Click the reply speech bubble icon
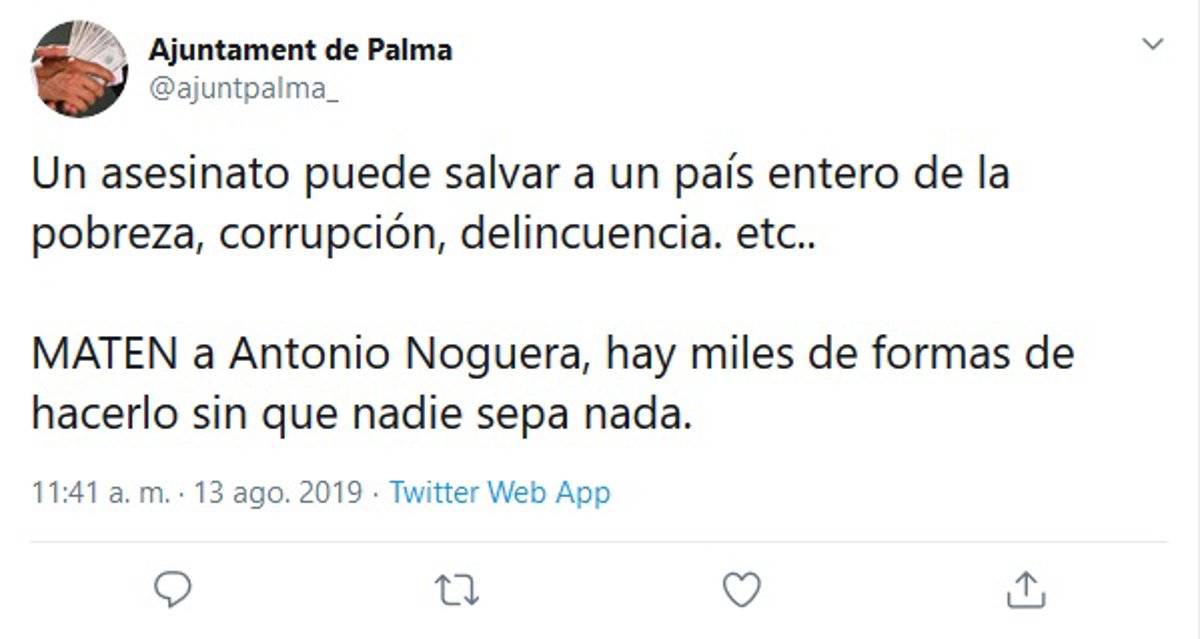Viewport: 1200px width, 639px height. coord(174,590)
